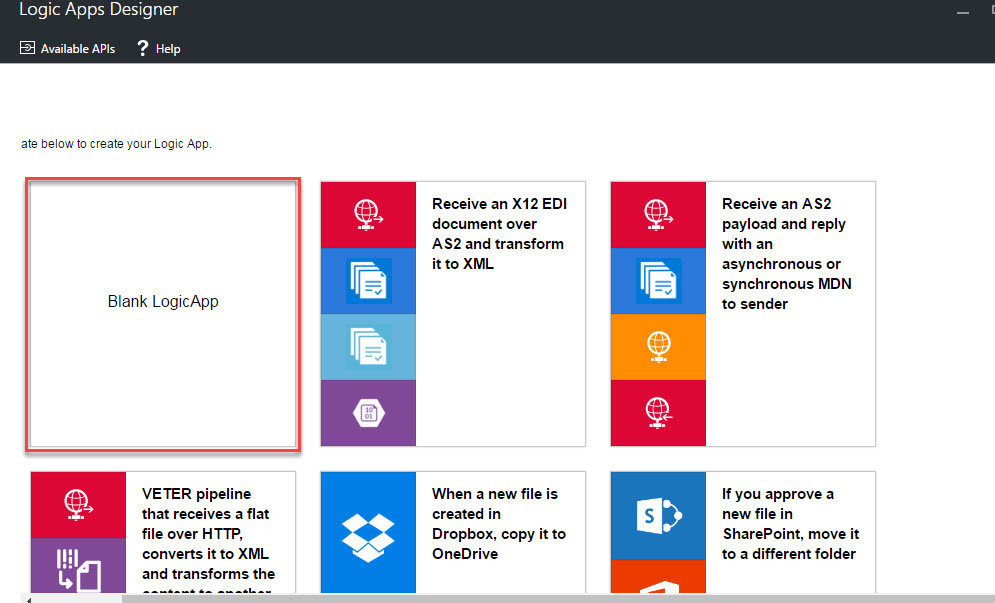This screenshot has width=995, height=603.
Task: Click the blue document icon in AS2 payload card
Action: click(x=658, y=281)
